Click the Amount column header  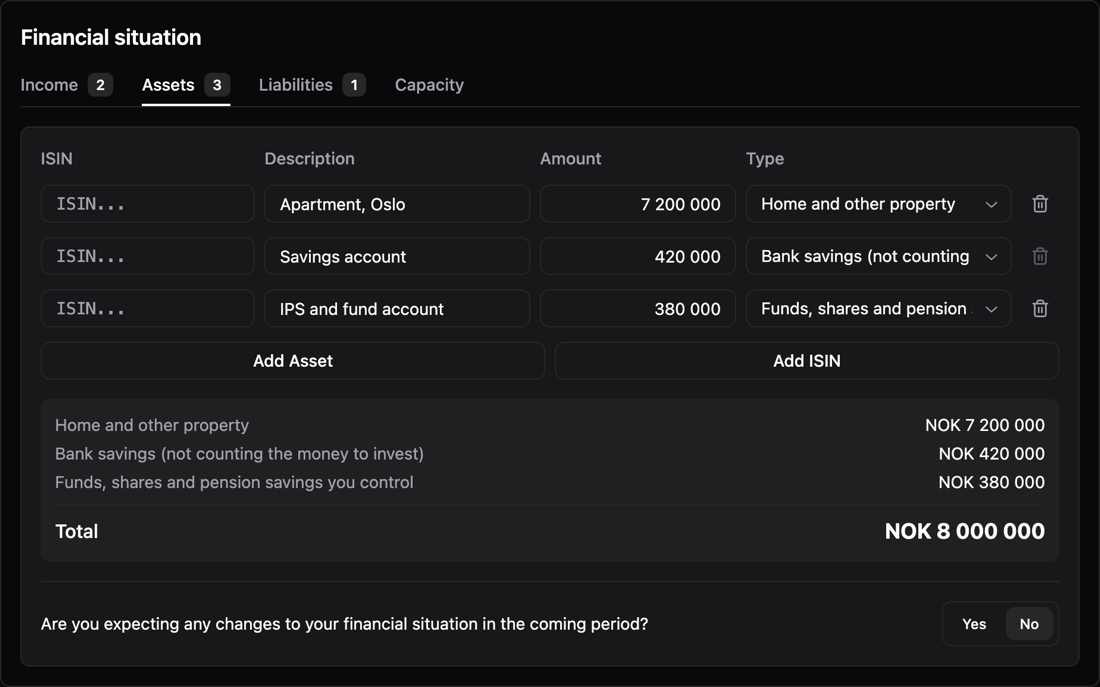[570, 159]
